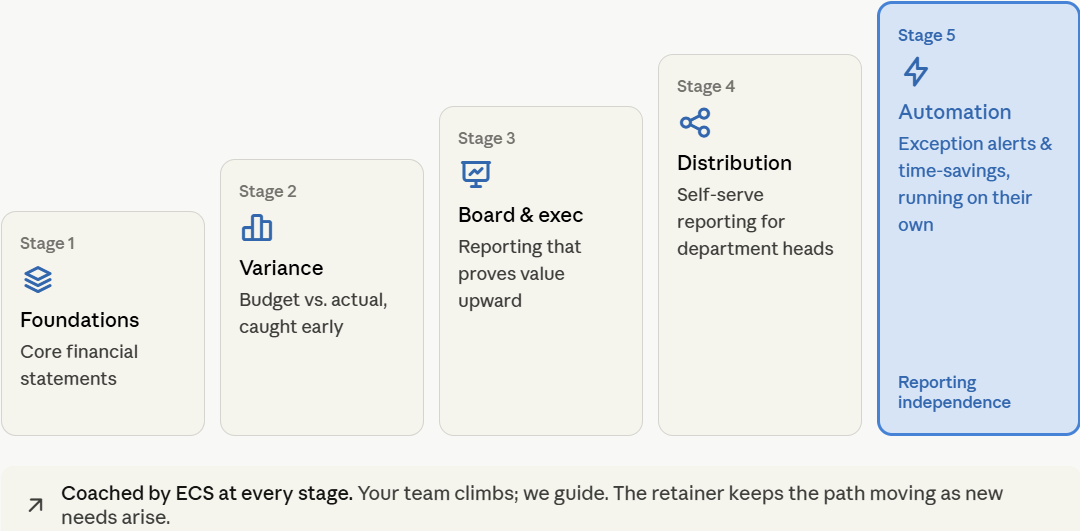The height and width of the screenshot is (531, 1080).
Task: Select the Stage 1 label
Action: tap(48, 243)
